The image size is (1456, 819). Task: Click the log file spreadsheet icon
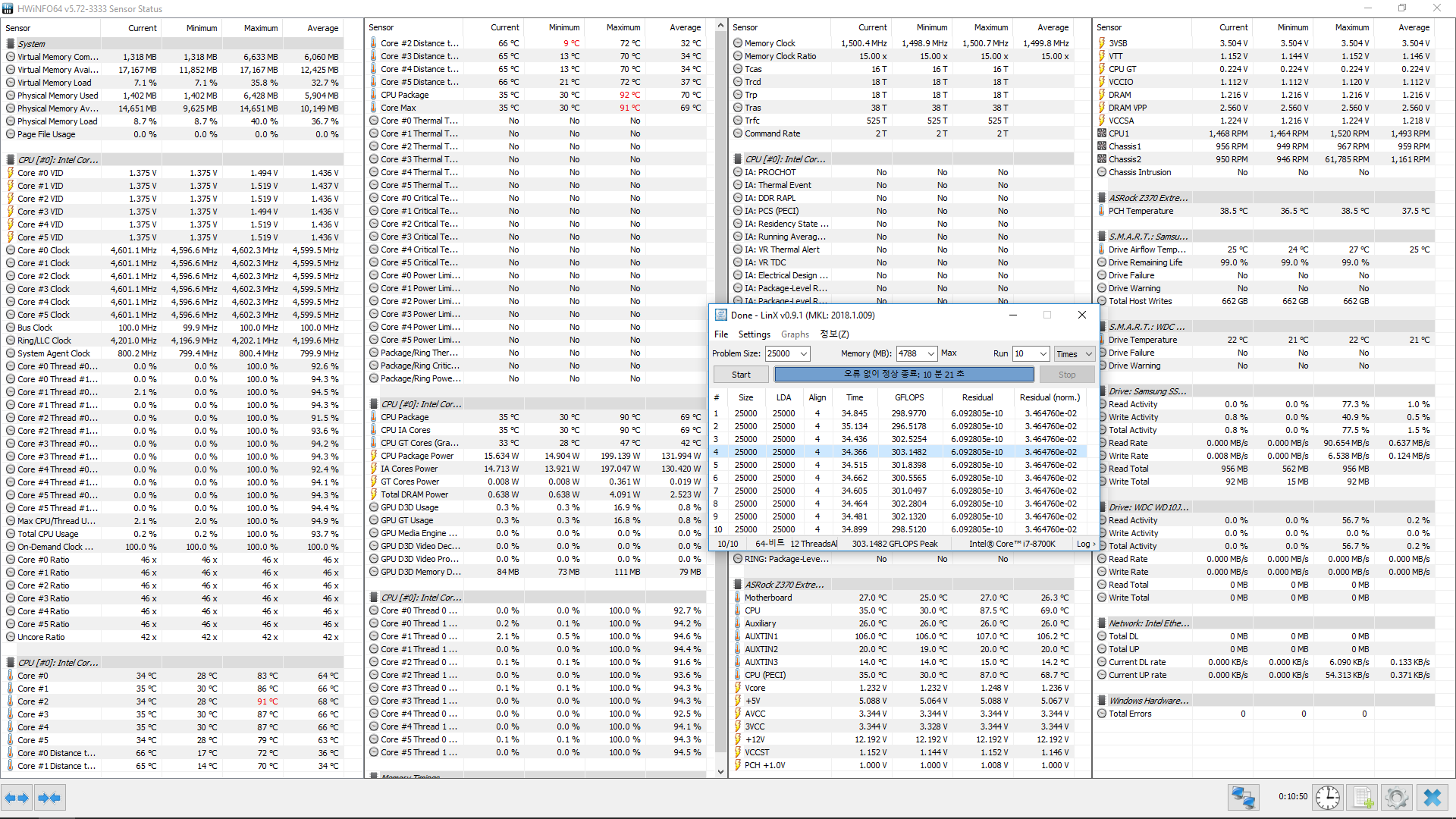[x=1363, y=798]
